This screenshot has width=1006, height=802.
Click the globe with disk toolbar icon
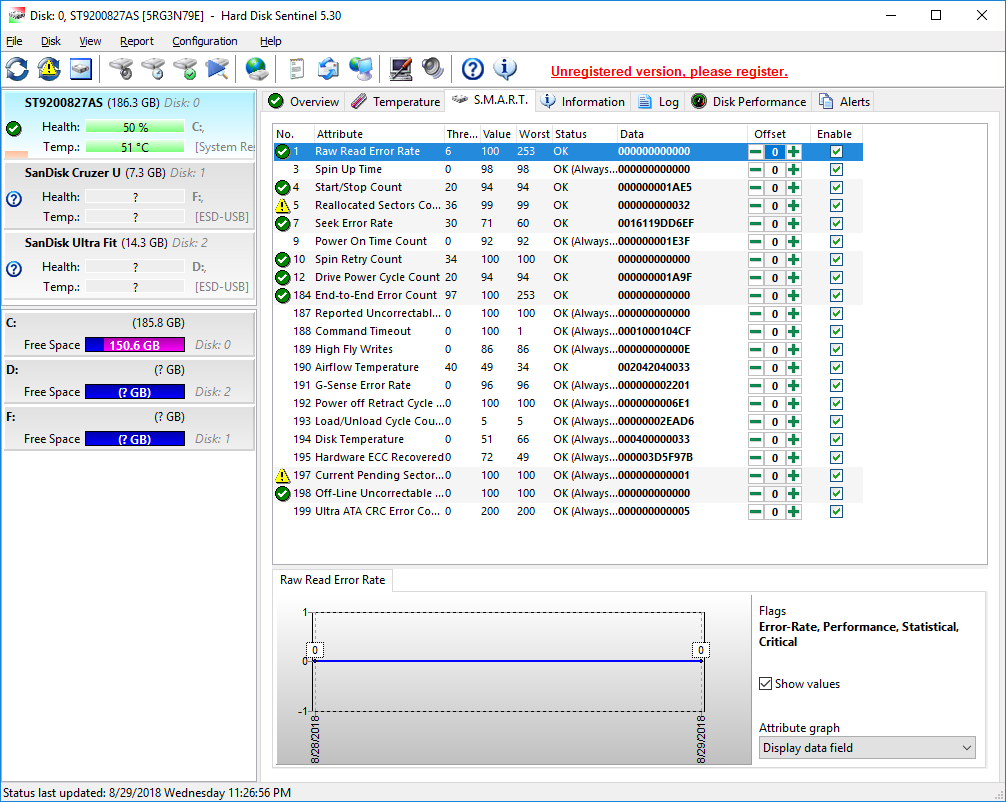click(x=257, y=69)
